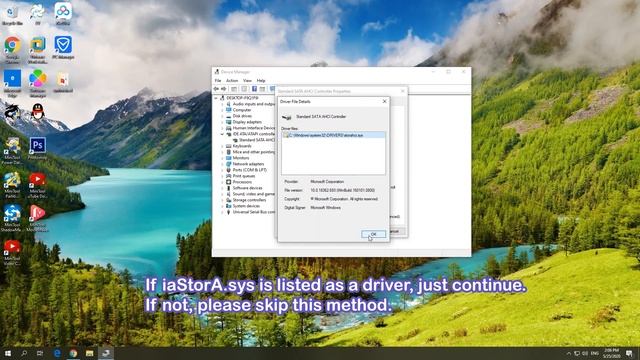Expand the Keyboards category

tap(222, 146)
